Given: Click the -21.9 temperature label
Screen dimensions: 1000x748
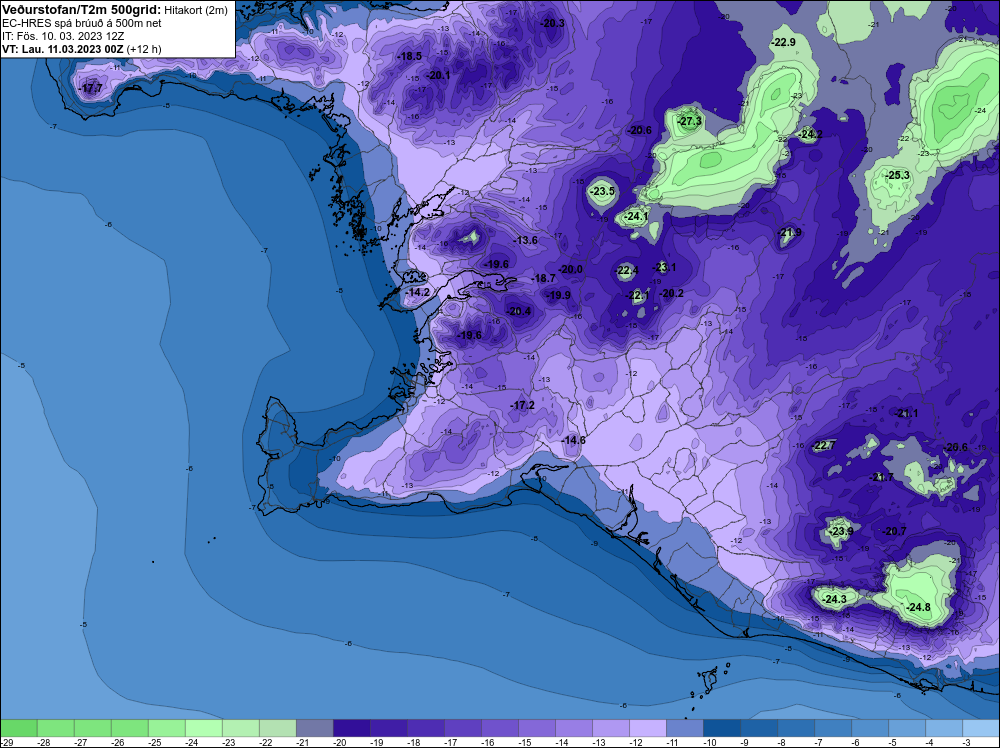Looking at the screenshot, I should (x=790, y=232).
